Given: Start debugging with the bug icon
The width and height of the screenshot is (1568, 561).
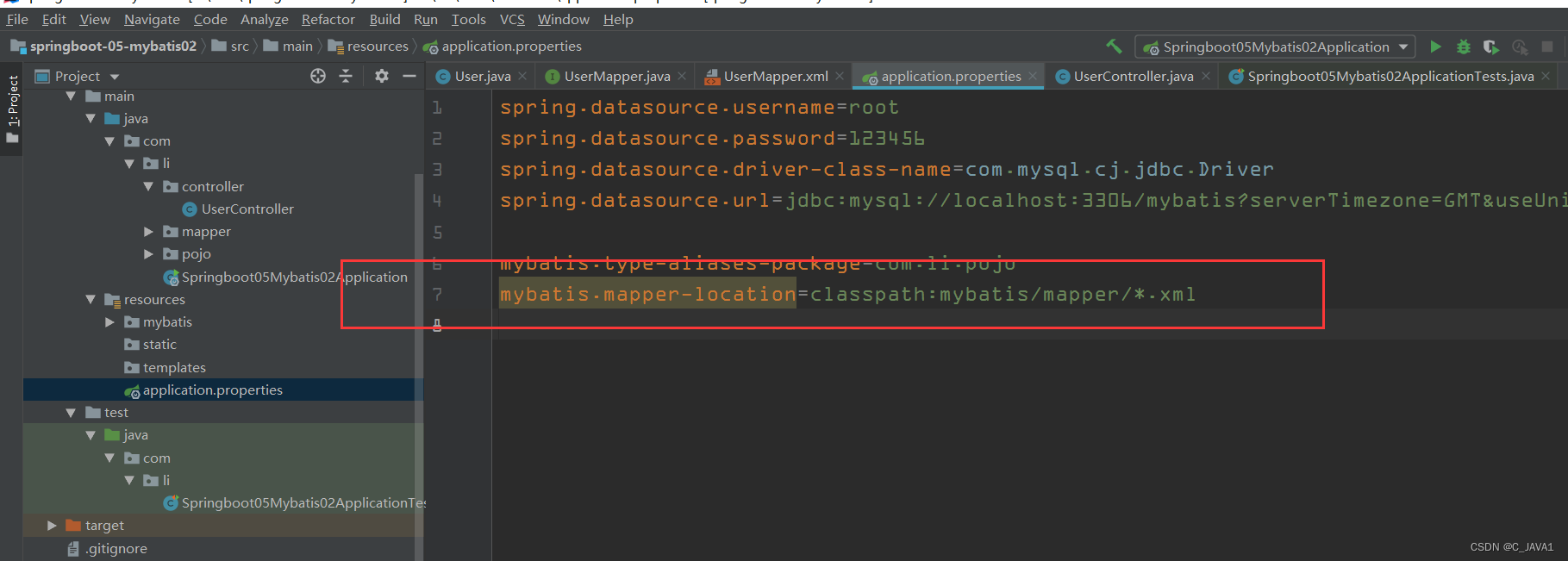Looking at the screenshot, I should [x=1463, y=47].
